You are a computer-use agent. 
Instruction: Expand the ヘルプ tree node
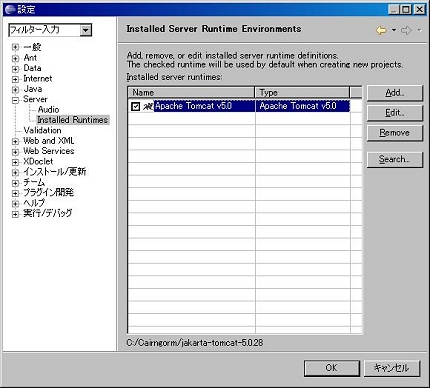point(15,203)
